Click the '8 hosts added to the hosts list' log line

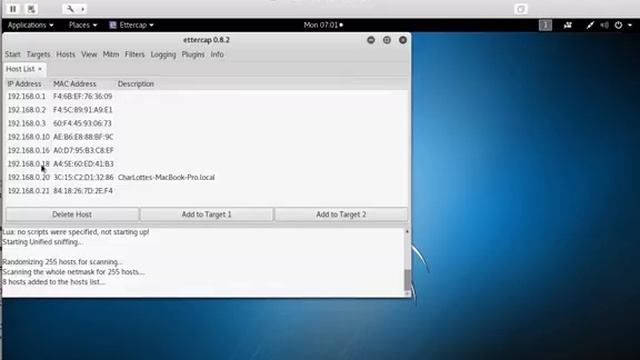54,282
